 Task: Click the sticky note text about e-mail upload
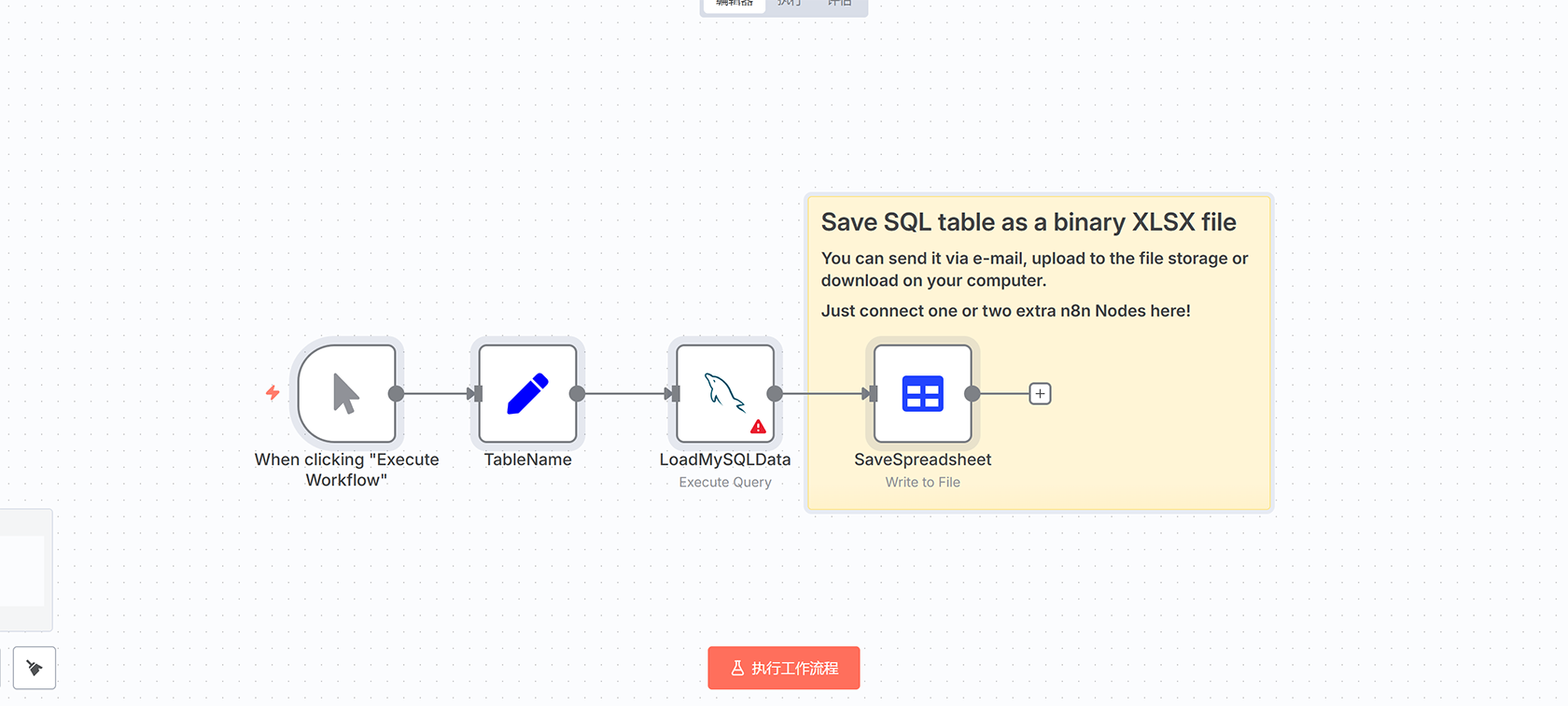pyautogui.click(x=1034, y=269)
